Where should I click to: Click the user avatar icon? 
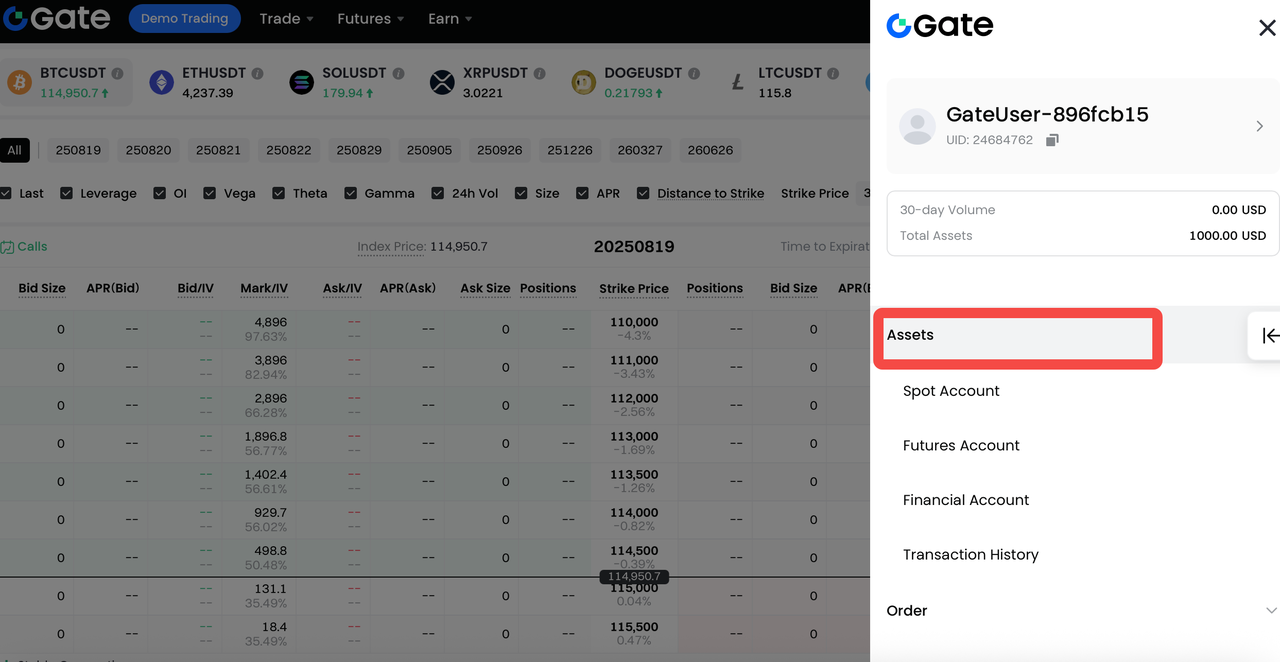click(x=917, y=127)
